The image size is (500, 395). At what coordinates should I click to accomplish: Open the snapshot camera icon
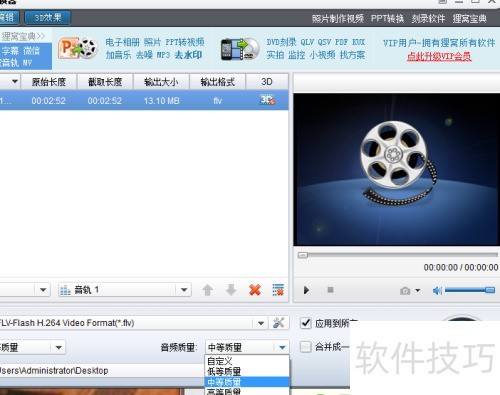[x=405, y=291]
